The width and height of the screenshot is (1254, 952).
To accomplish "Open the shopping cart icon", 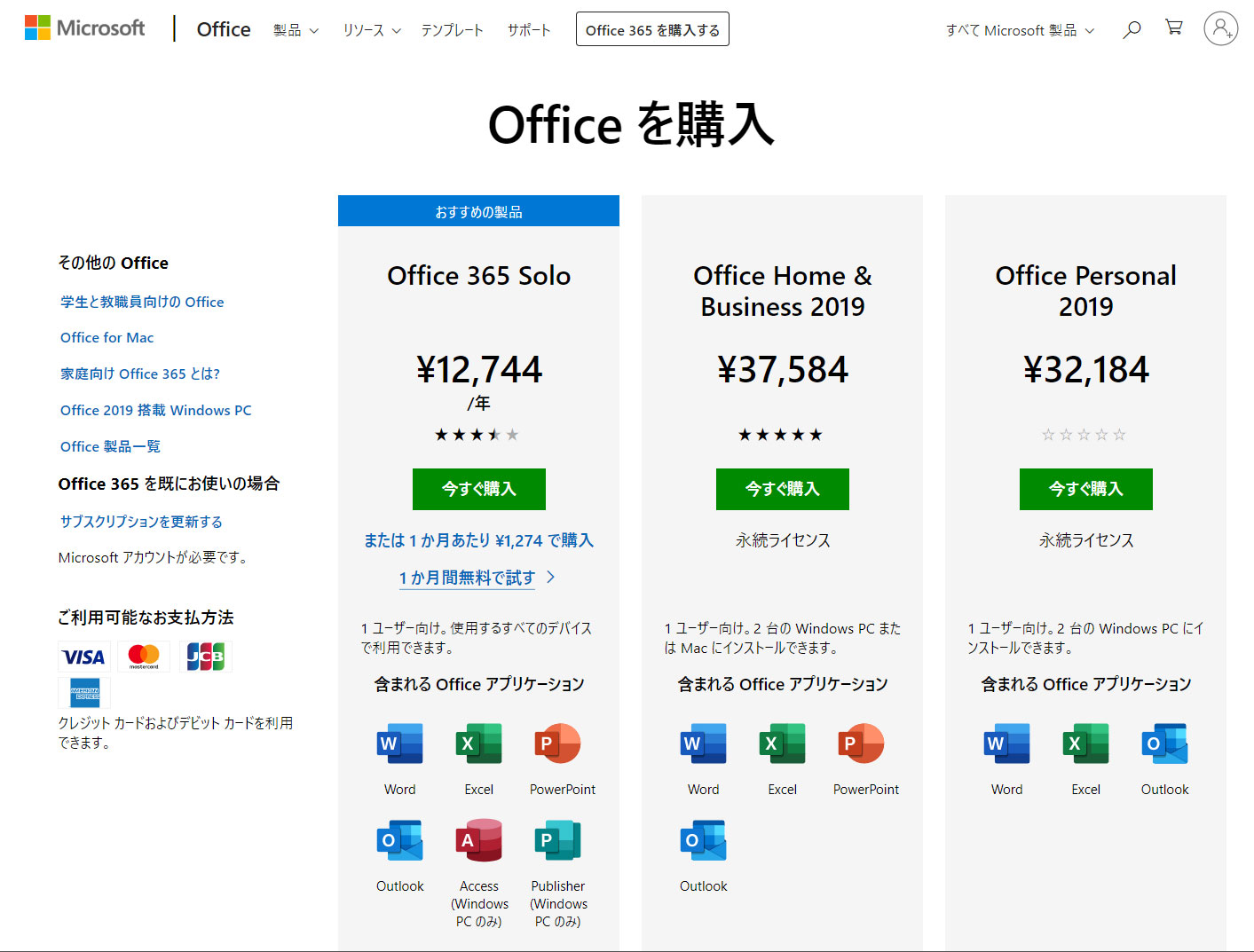I will pyautogui.click(x=1174, y=28).
